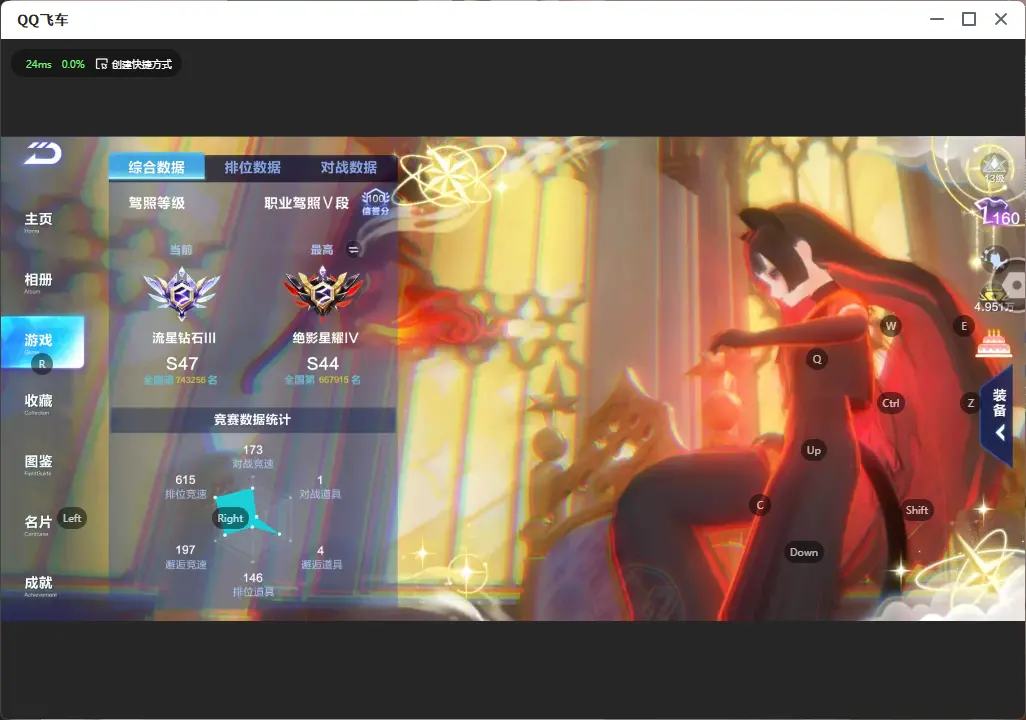Expand the 装备 equipment side panel
Viewport: 1026px width, 720px height.
click(x=998, y=414)
